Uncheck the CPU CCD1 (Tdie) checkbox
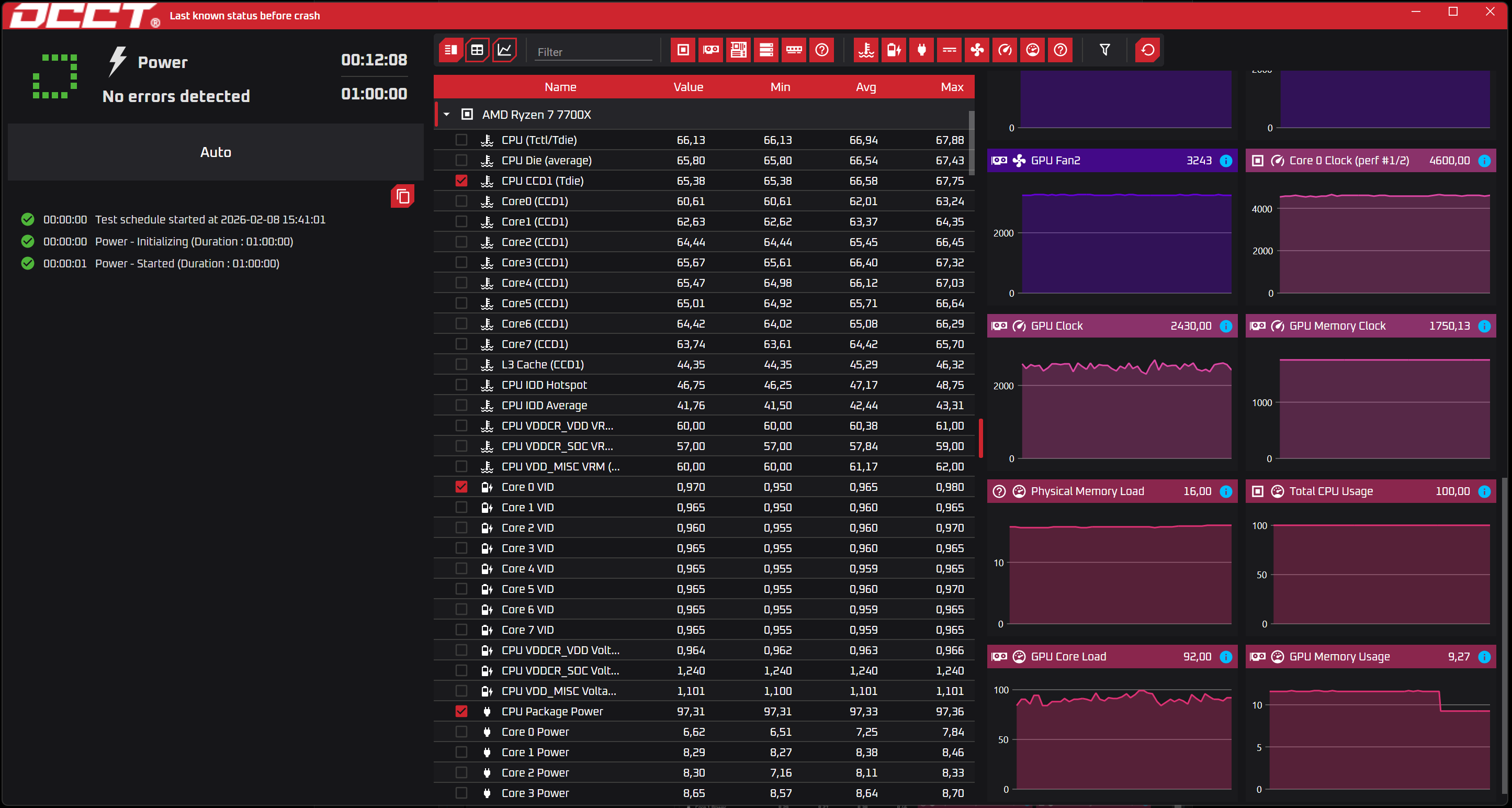The height and width of the screenshot is (808, 1512). click(461, 181)
